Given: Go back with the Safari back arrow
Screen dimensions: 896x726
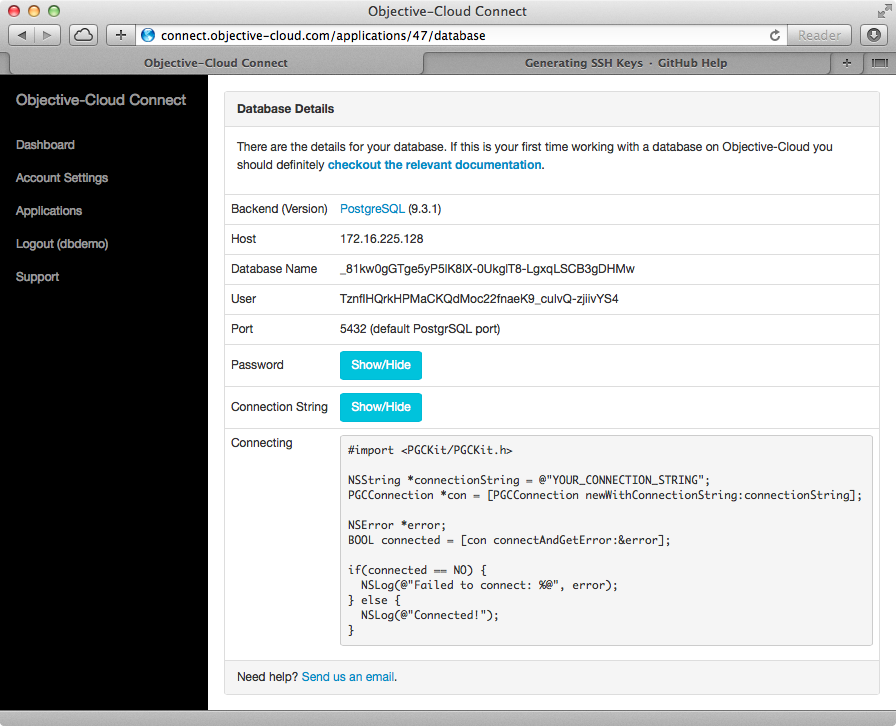Looking at the screenshot, I should point(22,35).
